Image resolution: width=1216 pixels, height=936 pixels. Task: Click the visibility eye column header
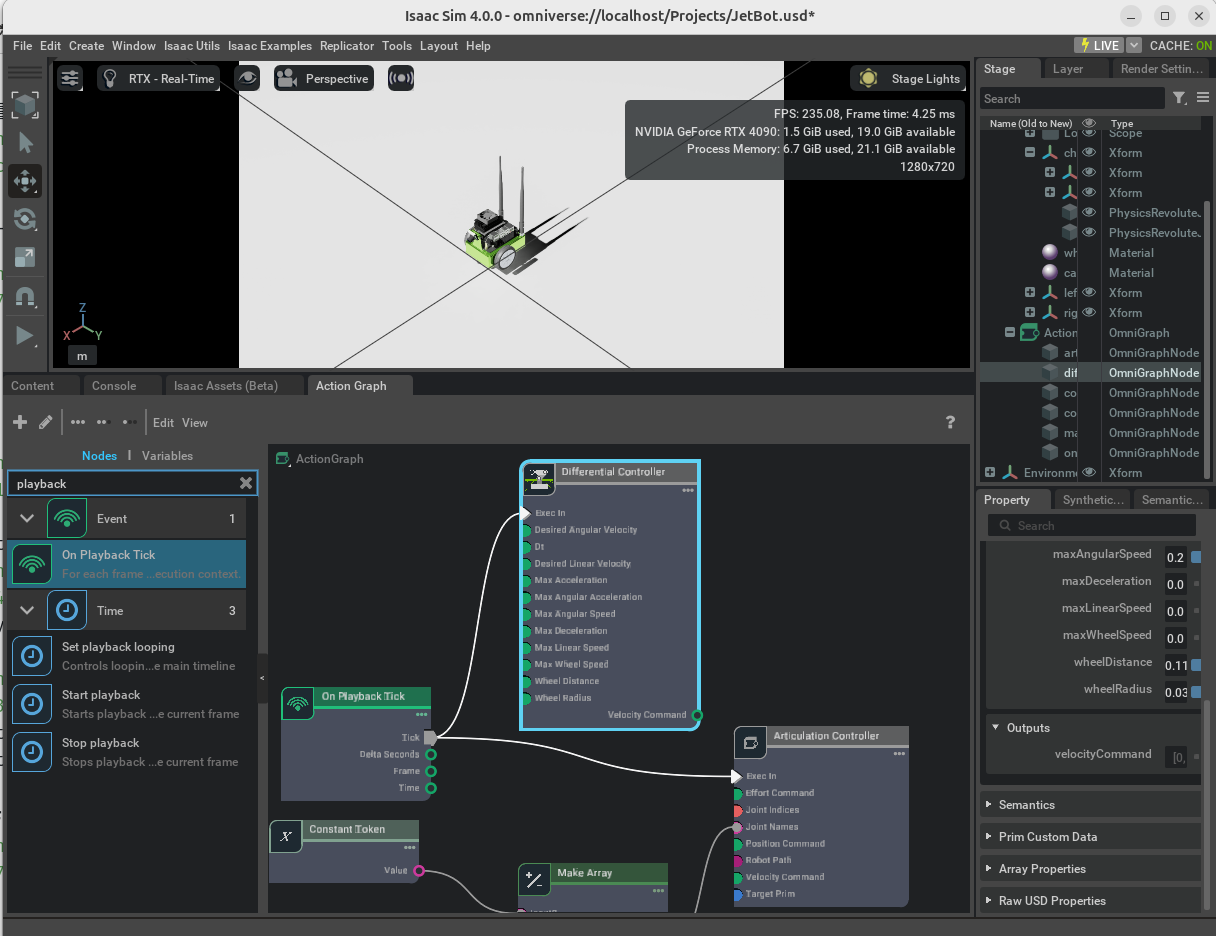[1089, 123]
